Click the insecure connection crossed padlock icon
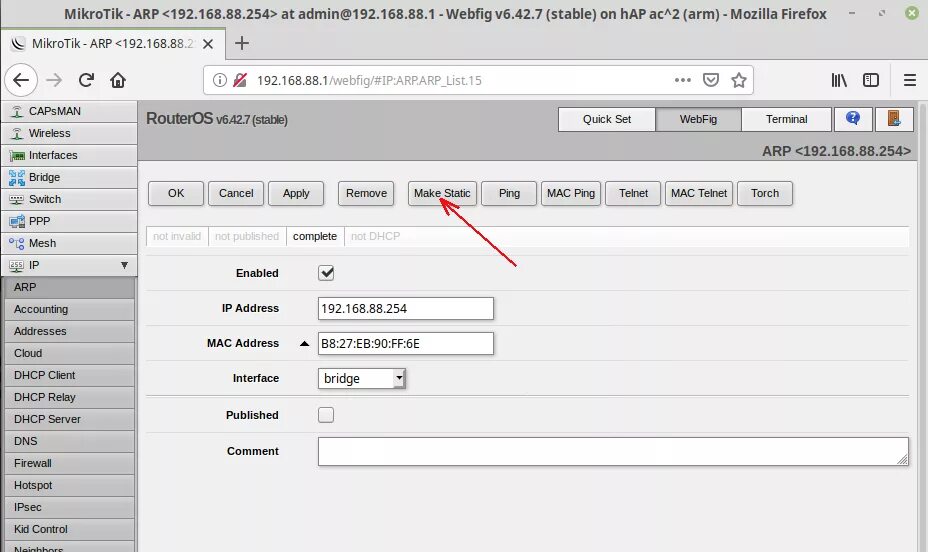Screen dimensions: 928x552 coord(240,80)
